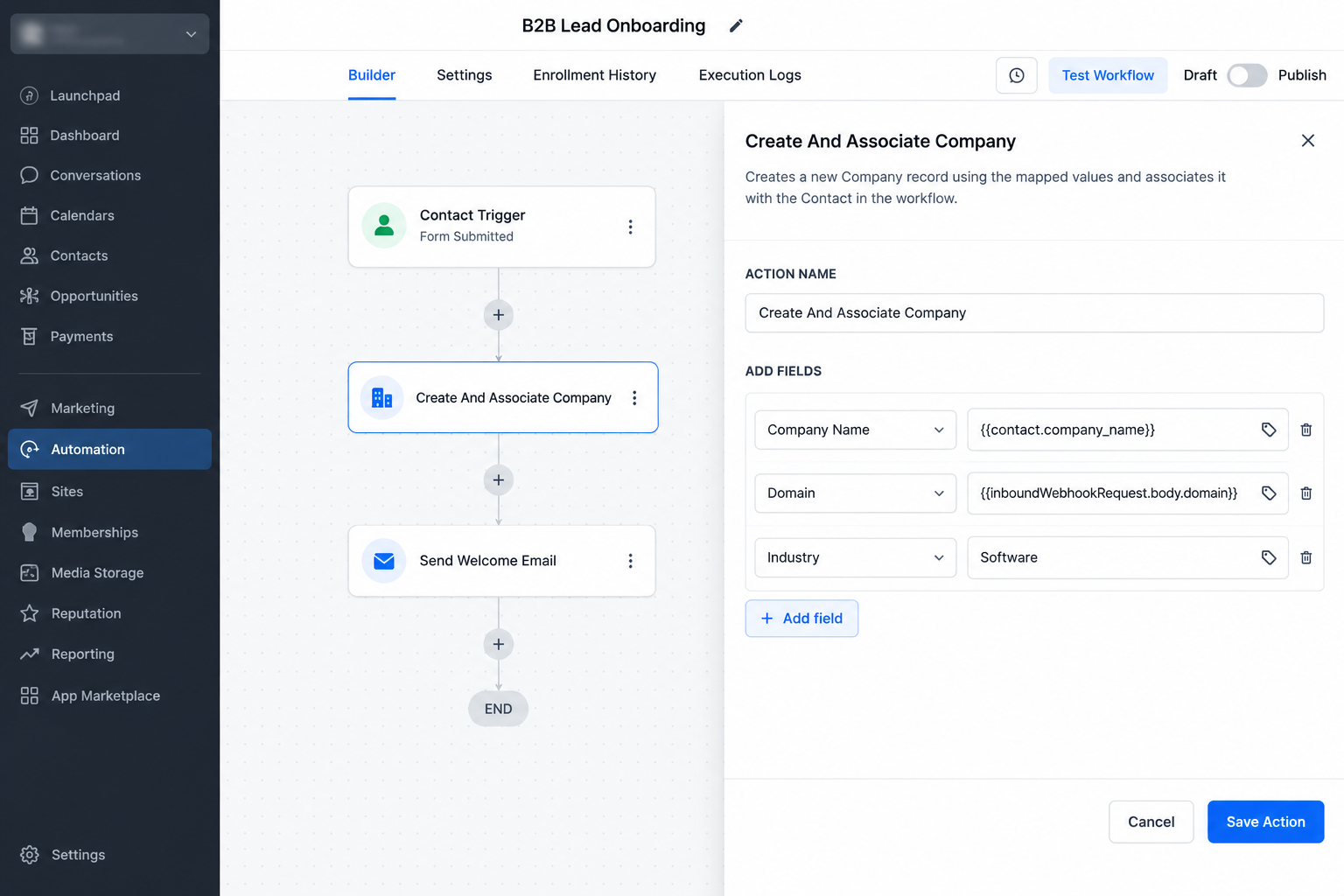Insert custom value tag for Company Name
1344x896 pixels.
(x=1269, y=430)
